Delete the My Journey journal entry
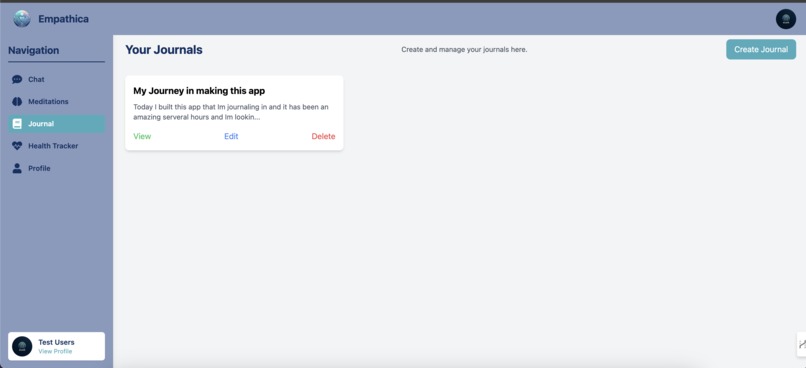 [x=323, y=136]
